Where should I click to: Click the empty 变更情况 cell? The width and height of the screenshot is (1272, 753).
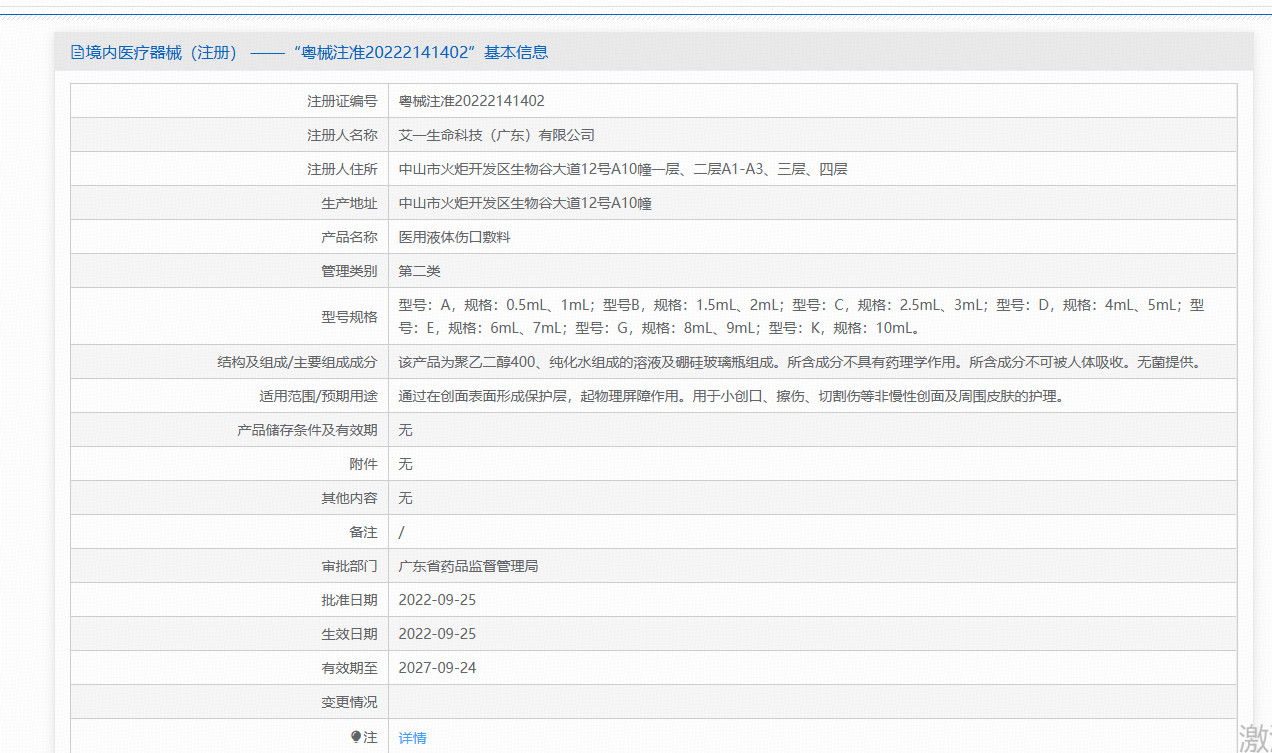(x=800, y=701)
